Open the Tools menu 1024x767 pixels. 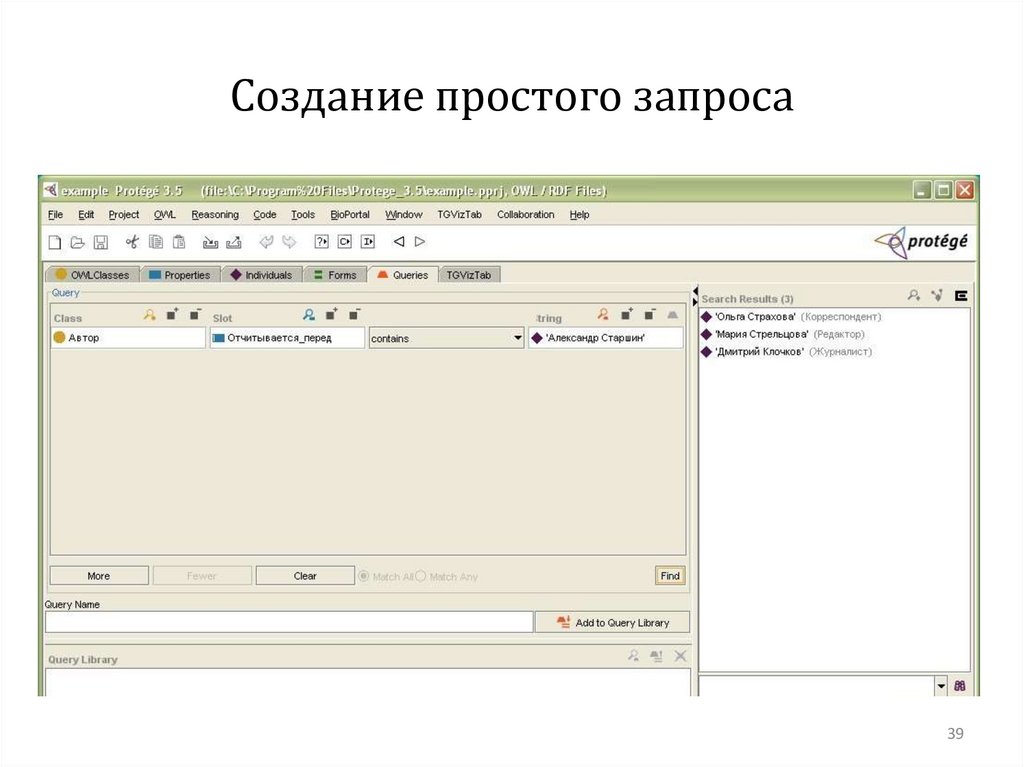[302, 214]
